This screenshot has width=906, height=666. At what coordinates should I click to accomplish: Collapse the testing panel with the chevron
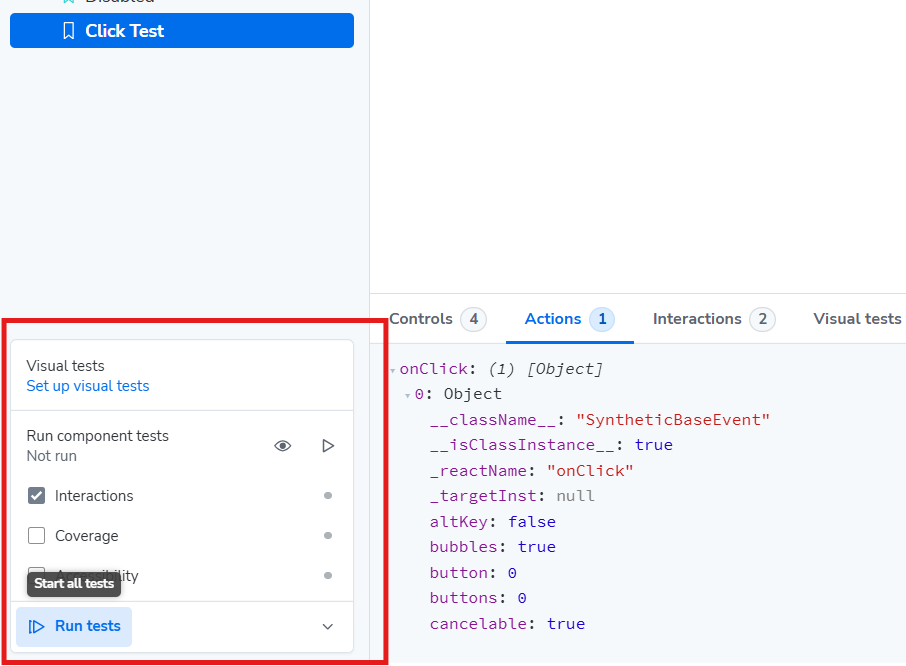point(328,627)
